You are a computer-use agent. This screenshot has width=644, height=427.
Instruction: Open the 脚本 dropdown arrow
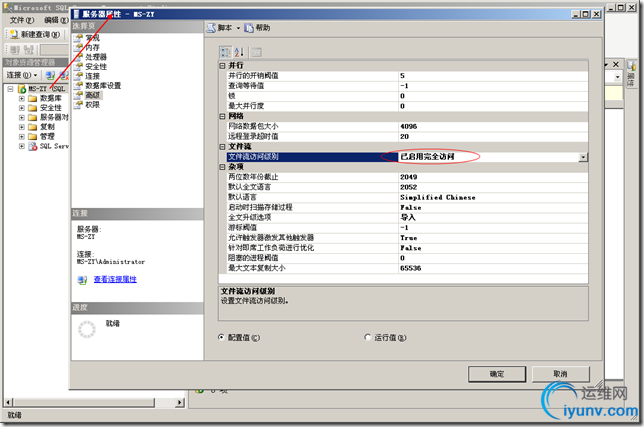click(238, 28)
